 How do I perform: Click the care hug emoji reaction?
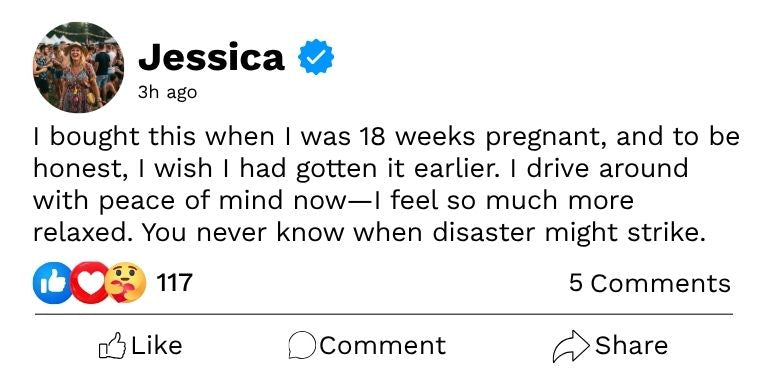[x=126, y=283]
